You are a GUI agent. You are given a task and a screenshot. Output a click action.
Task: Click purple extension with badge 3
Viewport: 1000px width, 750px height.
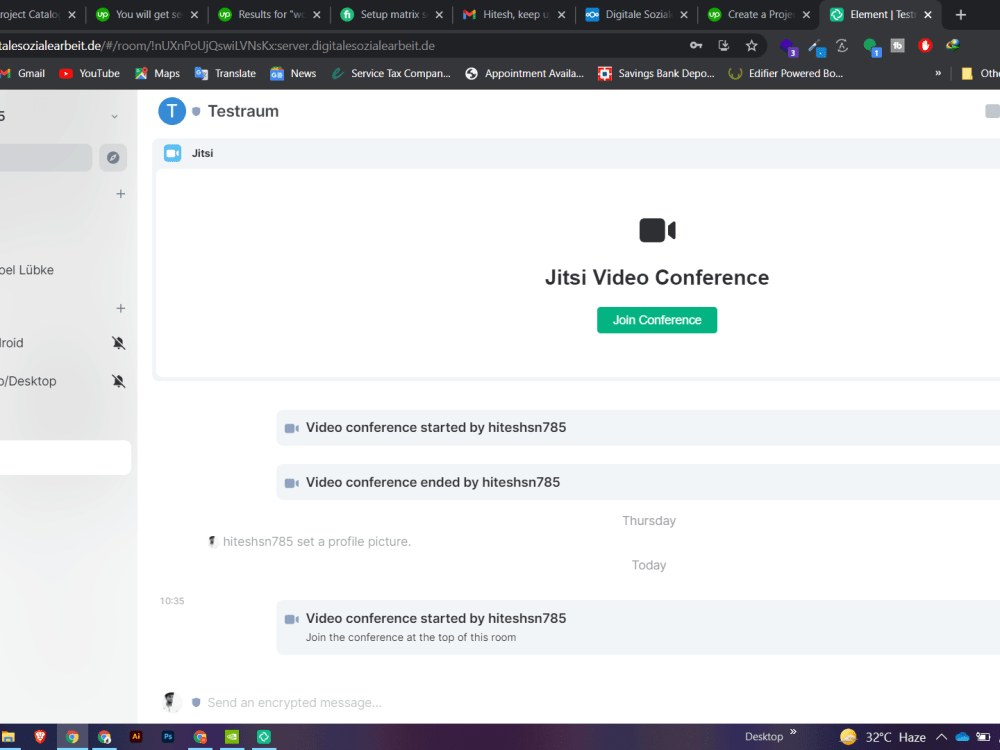pos(788,47)
